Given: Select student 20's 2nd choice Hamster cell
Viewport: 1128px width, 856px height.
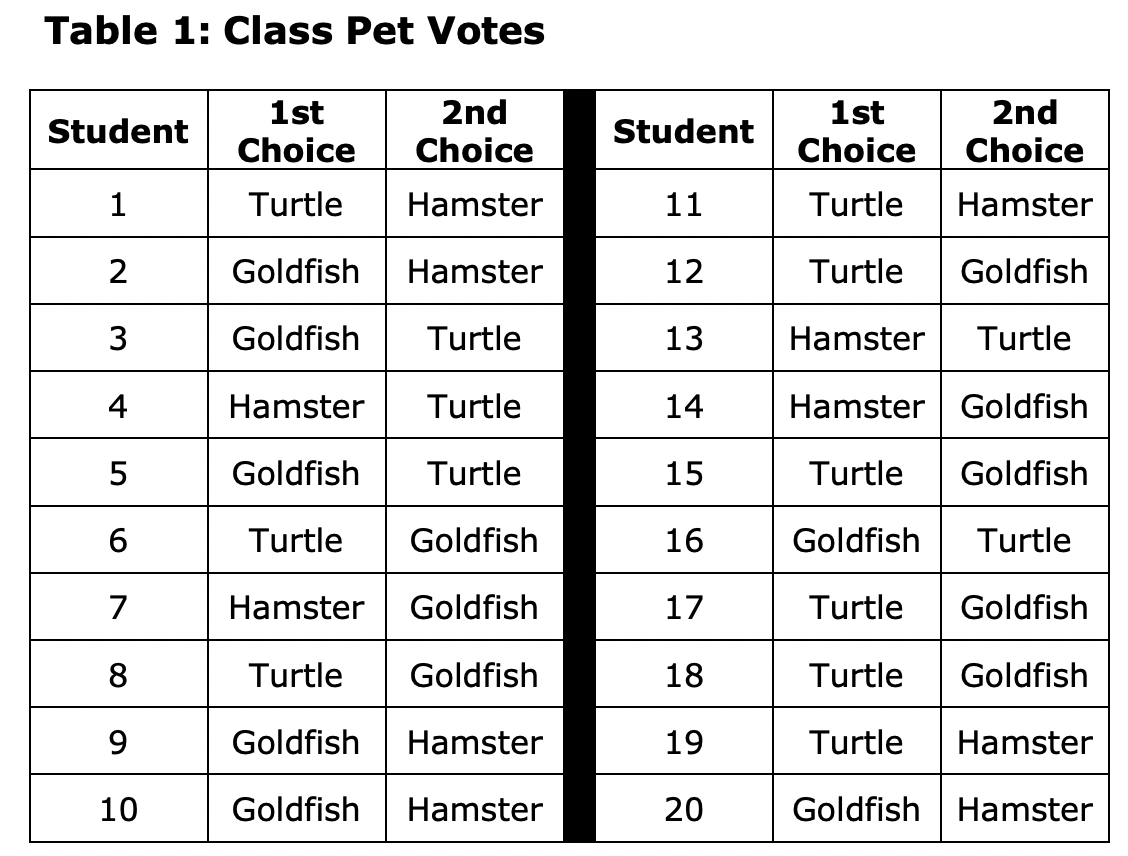Looking at the screenshot, I should pos(1024,809).
